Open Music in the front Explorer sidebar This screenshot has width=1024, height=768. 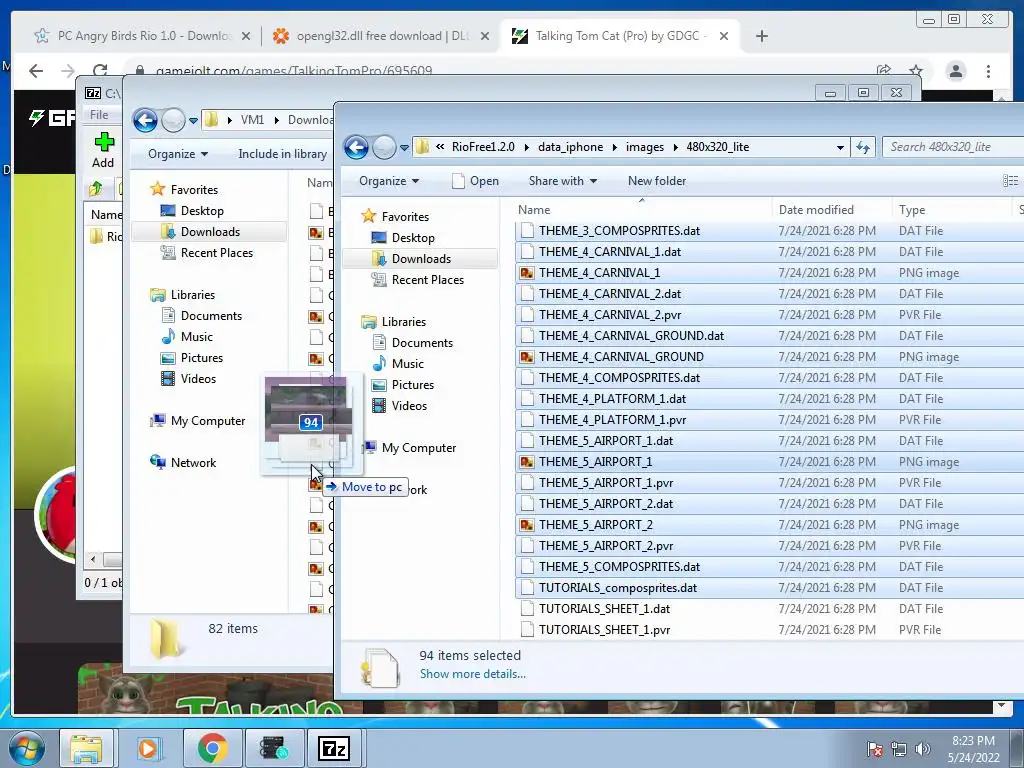(x=408, y=364)
